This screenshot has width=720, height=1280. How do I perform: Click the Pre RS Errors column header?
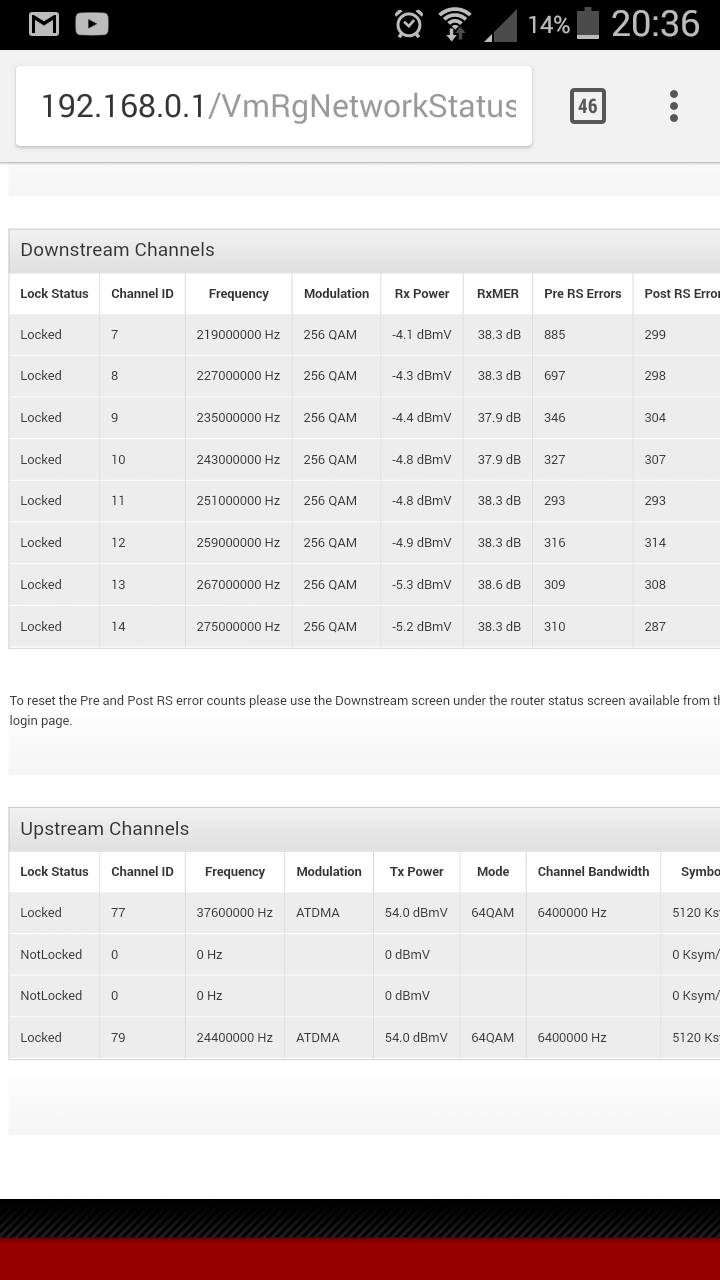click(583, 294)
